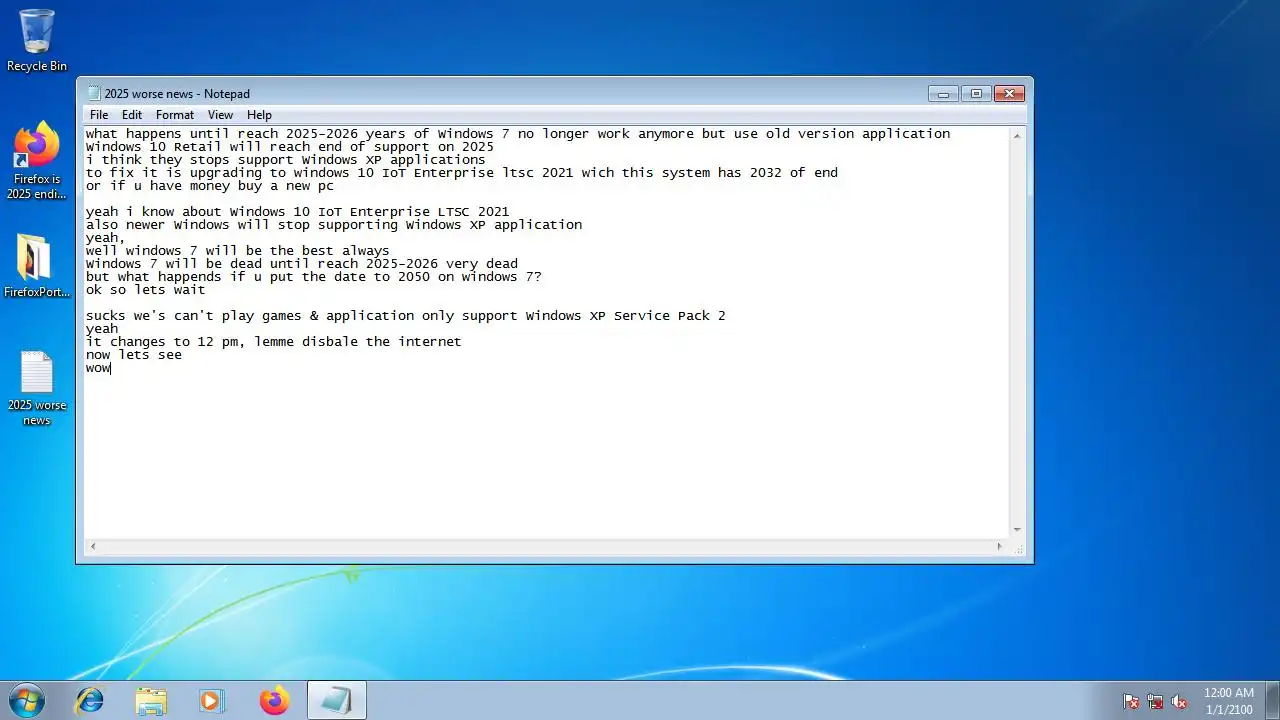Click the line beginning 'to fix it is upgrading'

pos(462,173)
